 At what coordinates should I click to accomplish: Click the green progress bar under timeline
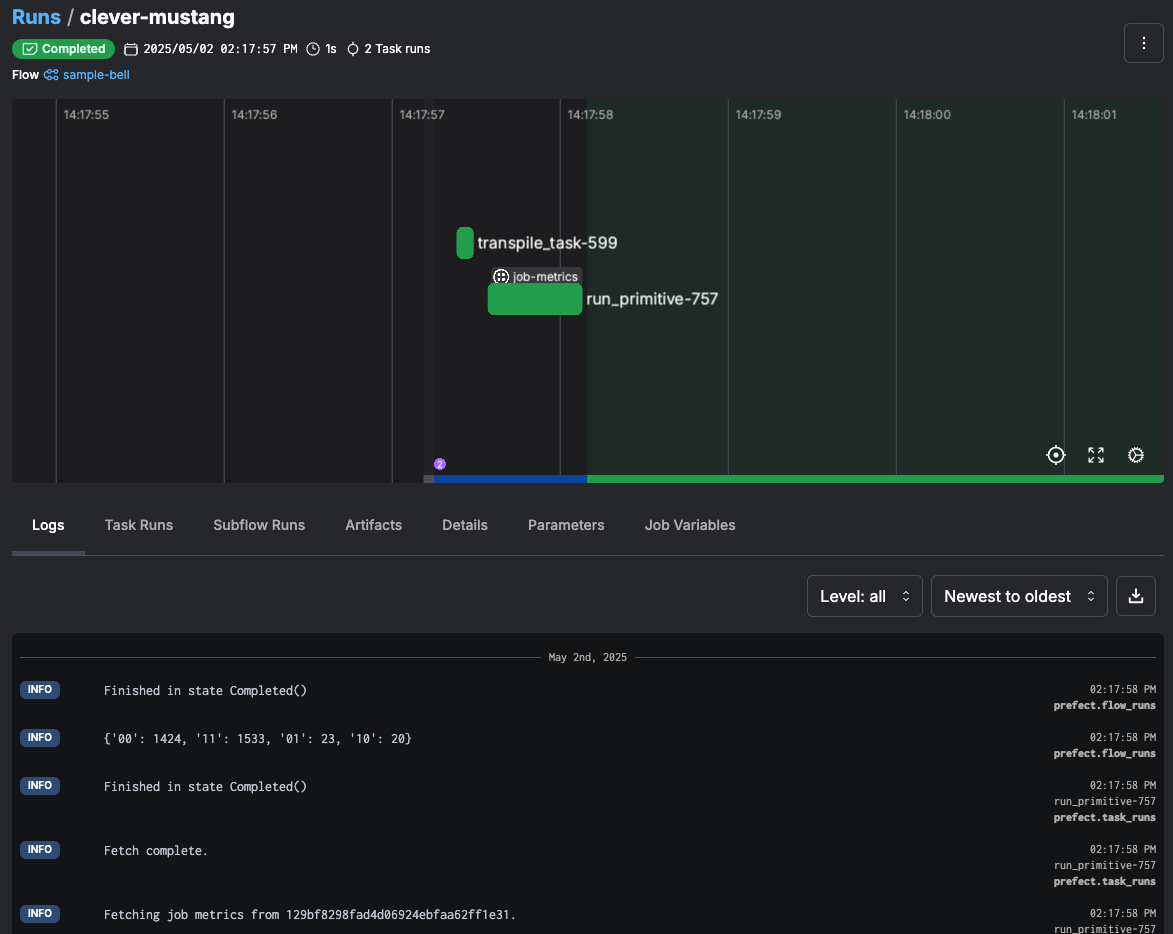875,479
